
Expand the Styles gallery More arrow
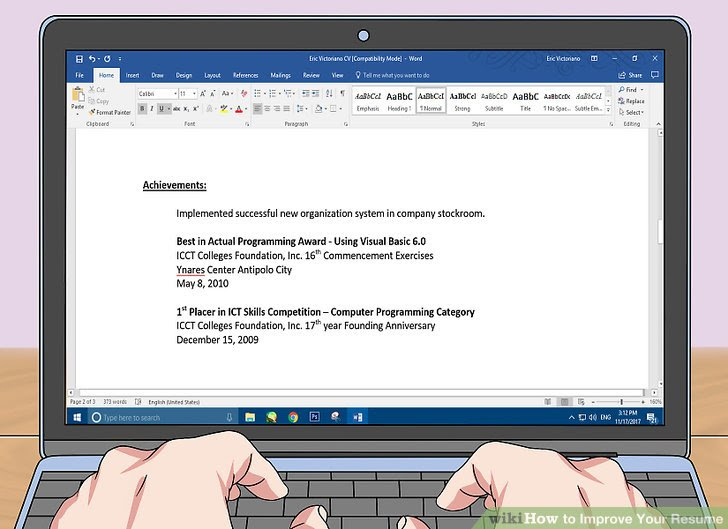pyautogui.click(x=608, y=110)
